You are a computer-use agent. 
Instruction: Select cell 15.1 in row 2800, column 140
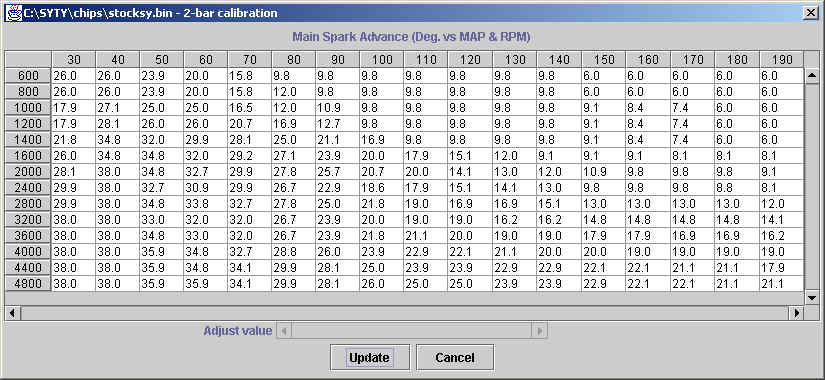[559, 204]
